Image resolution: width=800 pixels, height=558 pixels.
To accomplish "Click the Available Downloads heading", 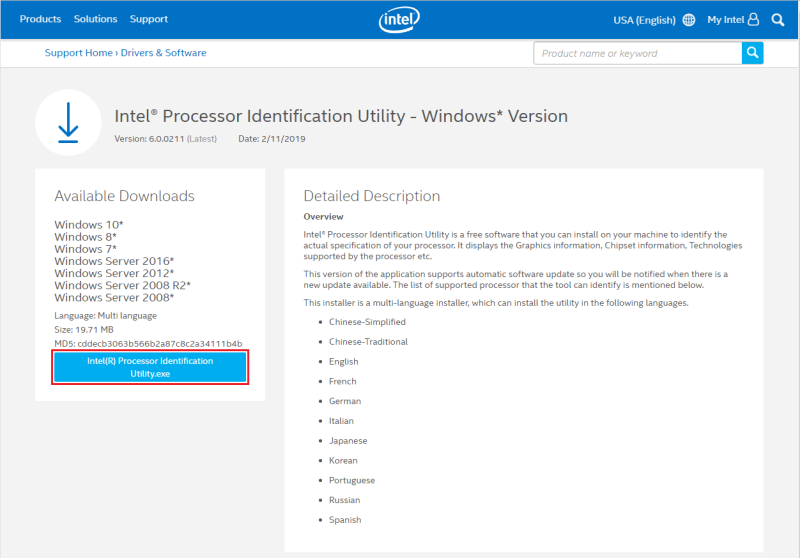I will (124, 196).
